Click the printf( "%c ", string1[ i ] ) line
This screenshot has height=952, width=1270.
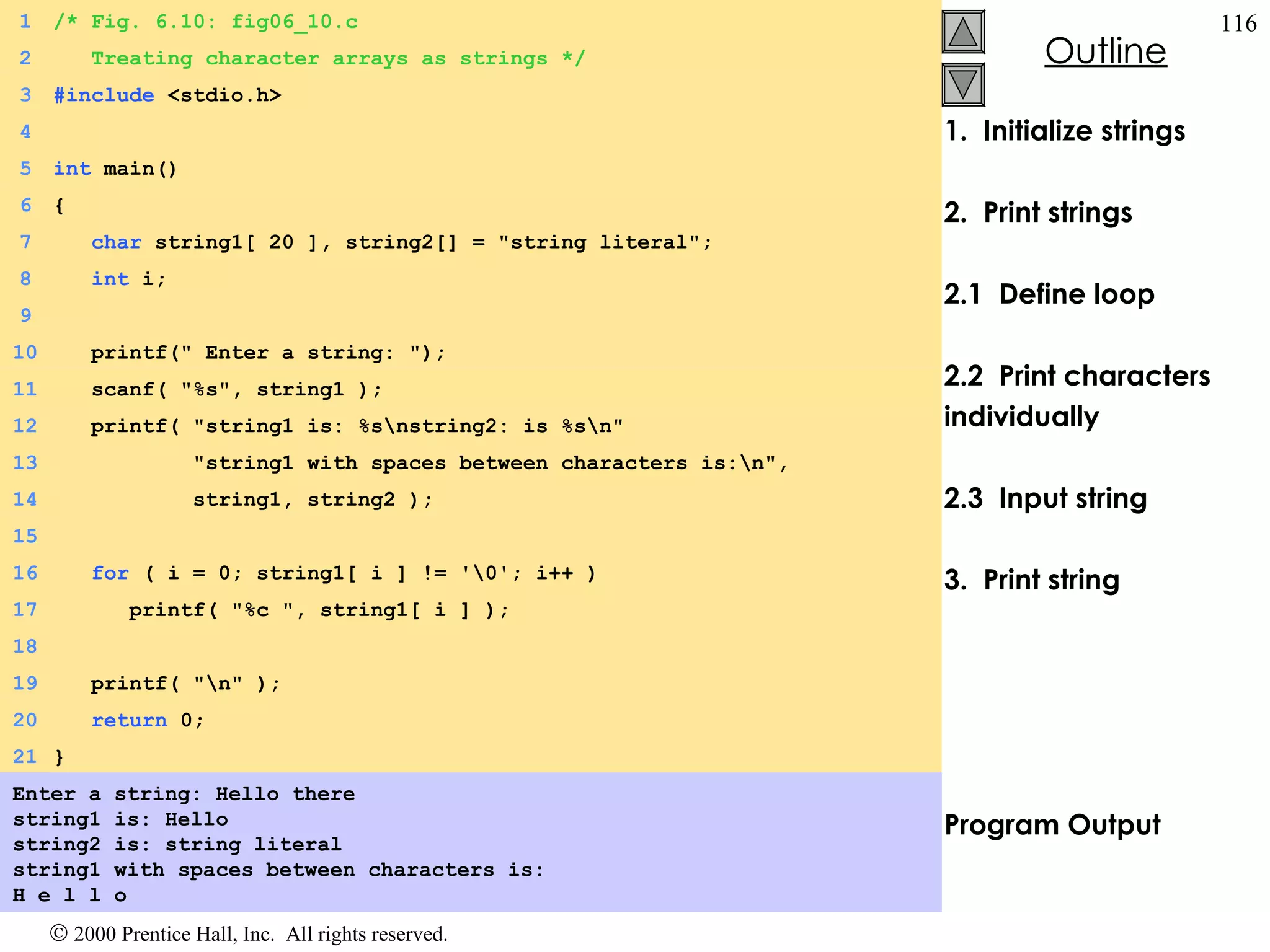(x=319, y=610)
